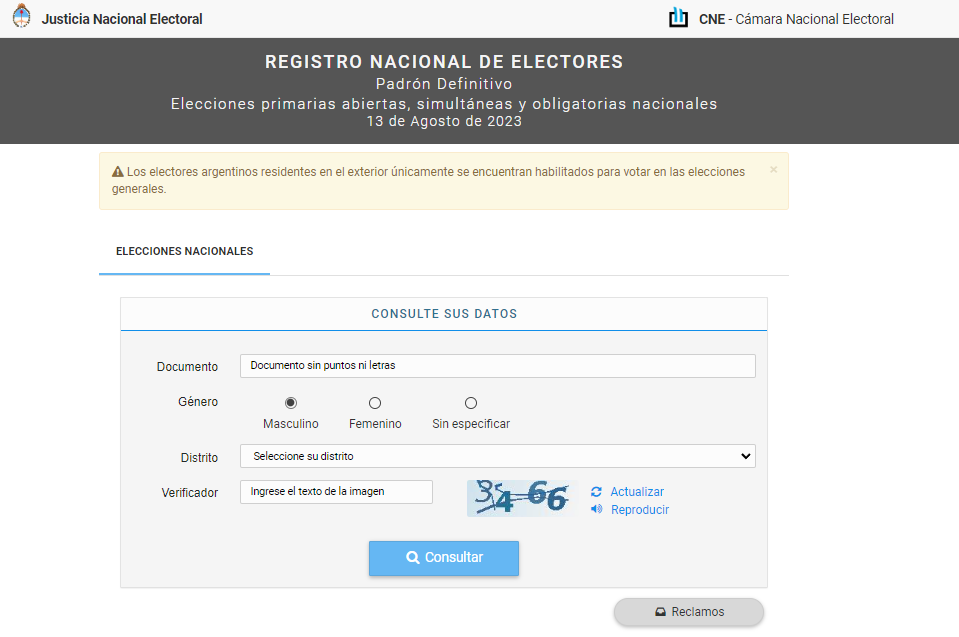This screenshot has width=959, height=637.
Task: Click the magnifier icon on Consultar
Action: pos(412,558)
